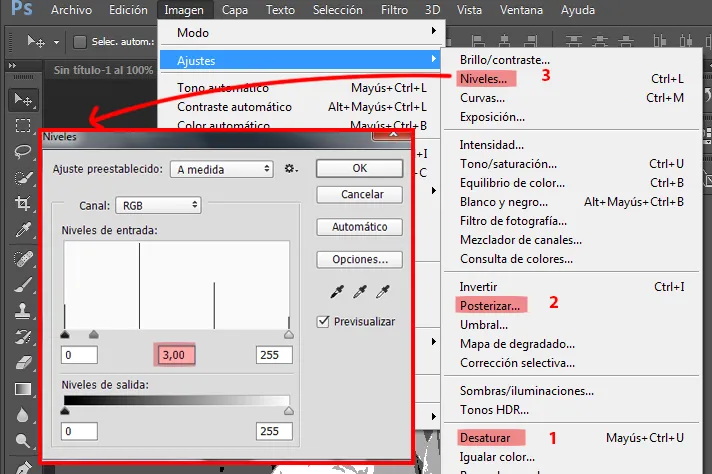712x474 pixels.
Task: Select the Brush tool
Action: point(23,285)
